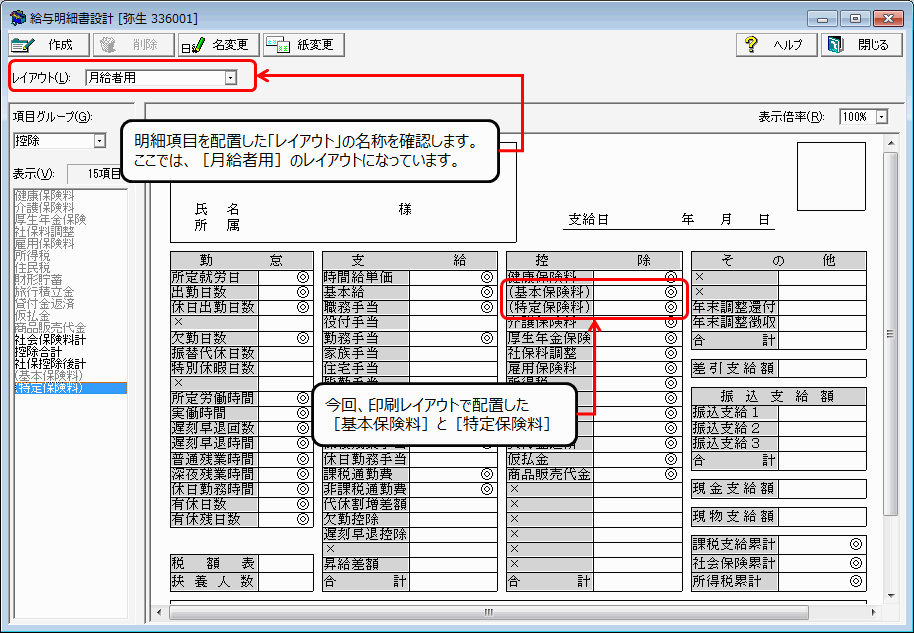Click the 作成 (Create) toolbar button

point(47,45)
